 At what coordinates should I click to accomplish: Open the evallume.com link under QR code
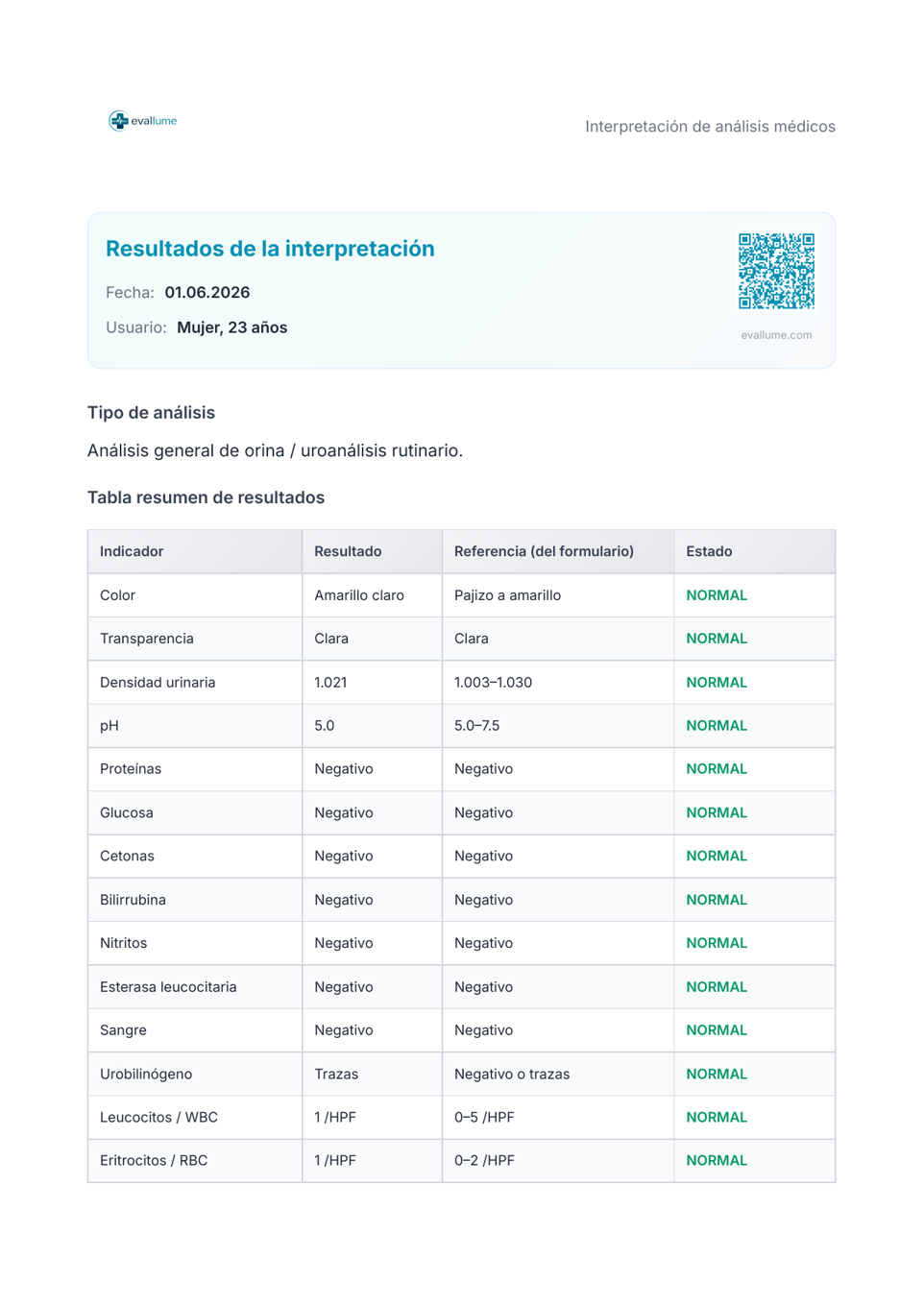tap(776, 335)
